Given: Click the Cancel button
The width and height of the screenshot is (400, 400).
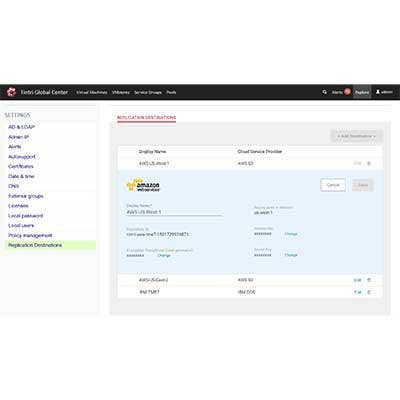Looking at the screenshot, I should tap(333, 185).
